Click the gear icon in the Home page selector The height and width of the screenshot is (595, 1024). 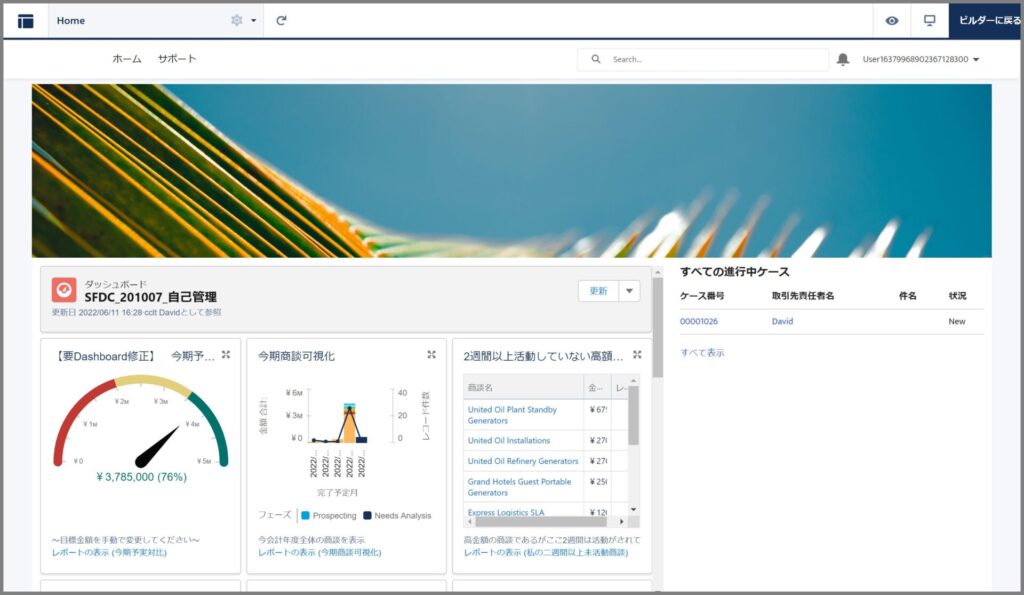[237, 20]
